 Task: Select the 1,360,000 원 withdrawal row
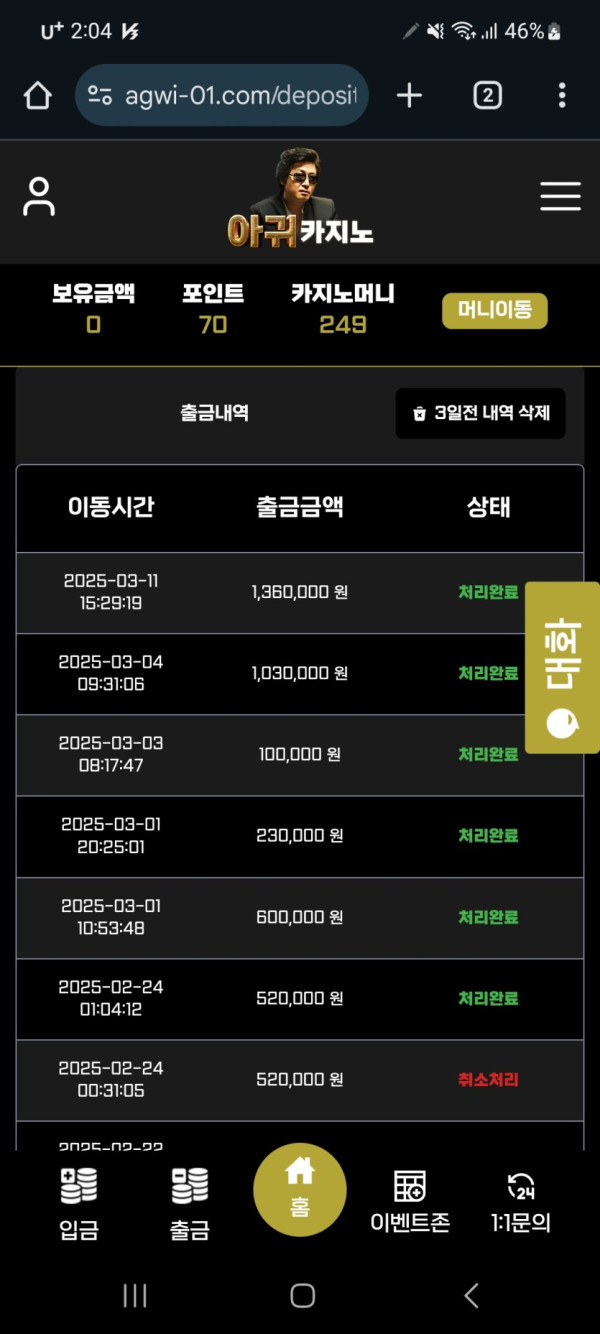[300, 593]
